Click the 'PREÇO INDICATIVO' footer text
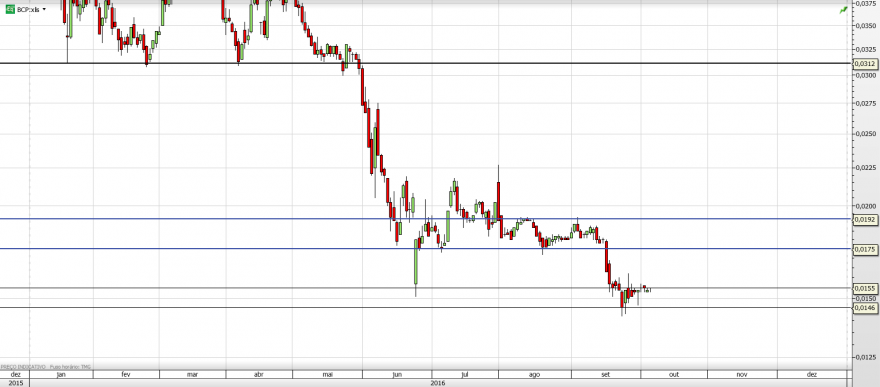The image size is (880, 387). coord(22,366)
